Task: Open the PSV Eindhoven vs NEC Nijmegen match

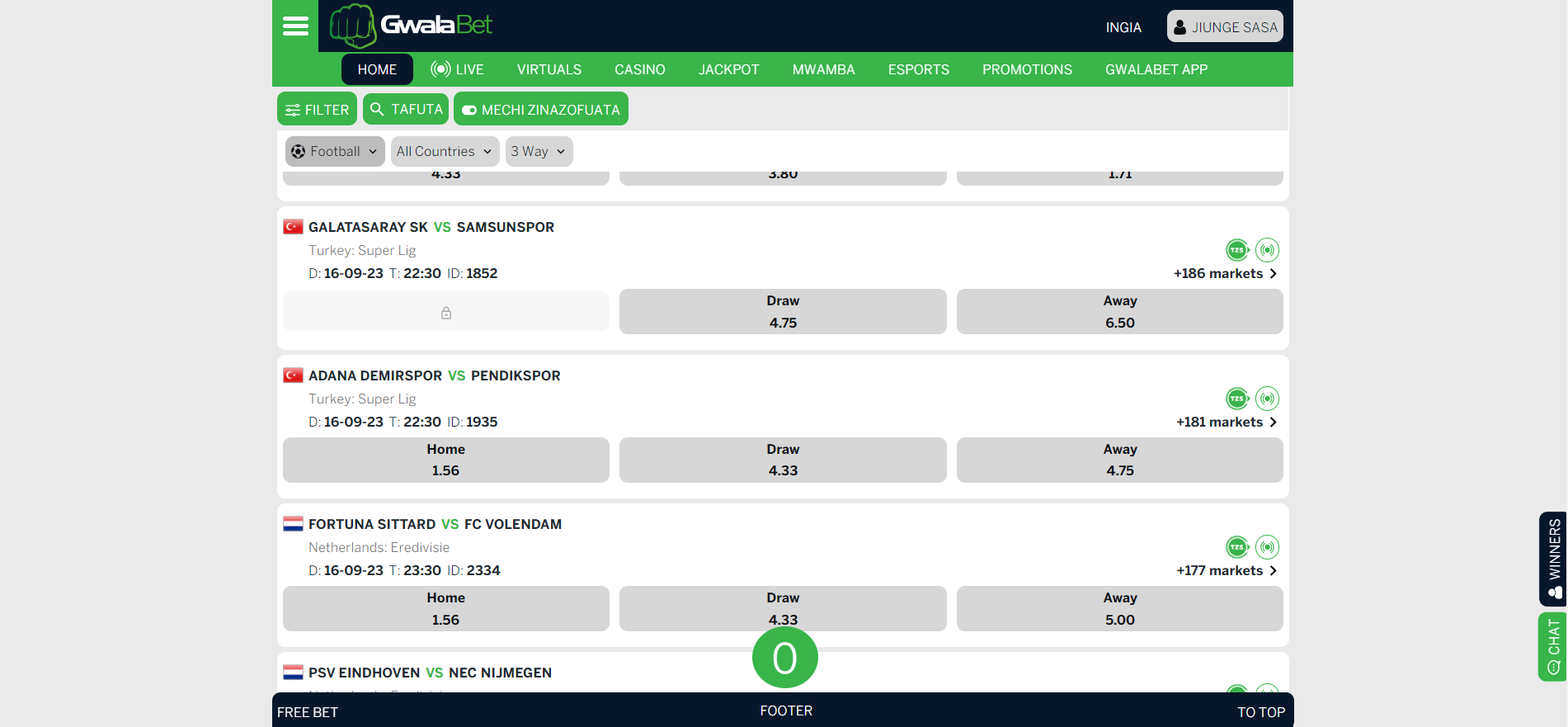Action: [431, 673]
